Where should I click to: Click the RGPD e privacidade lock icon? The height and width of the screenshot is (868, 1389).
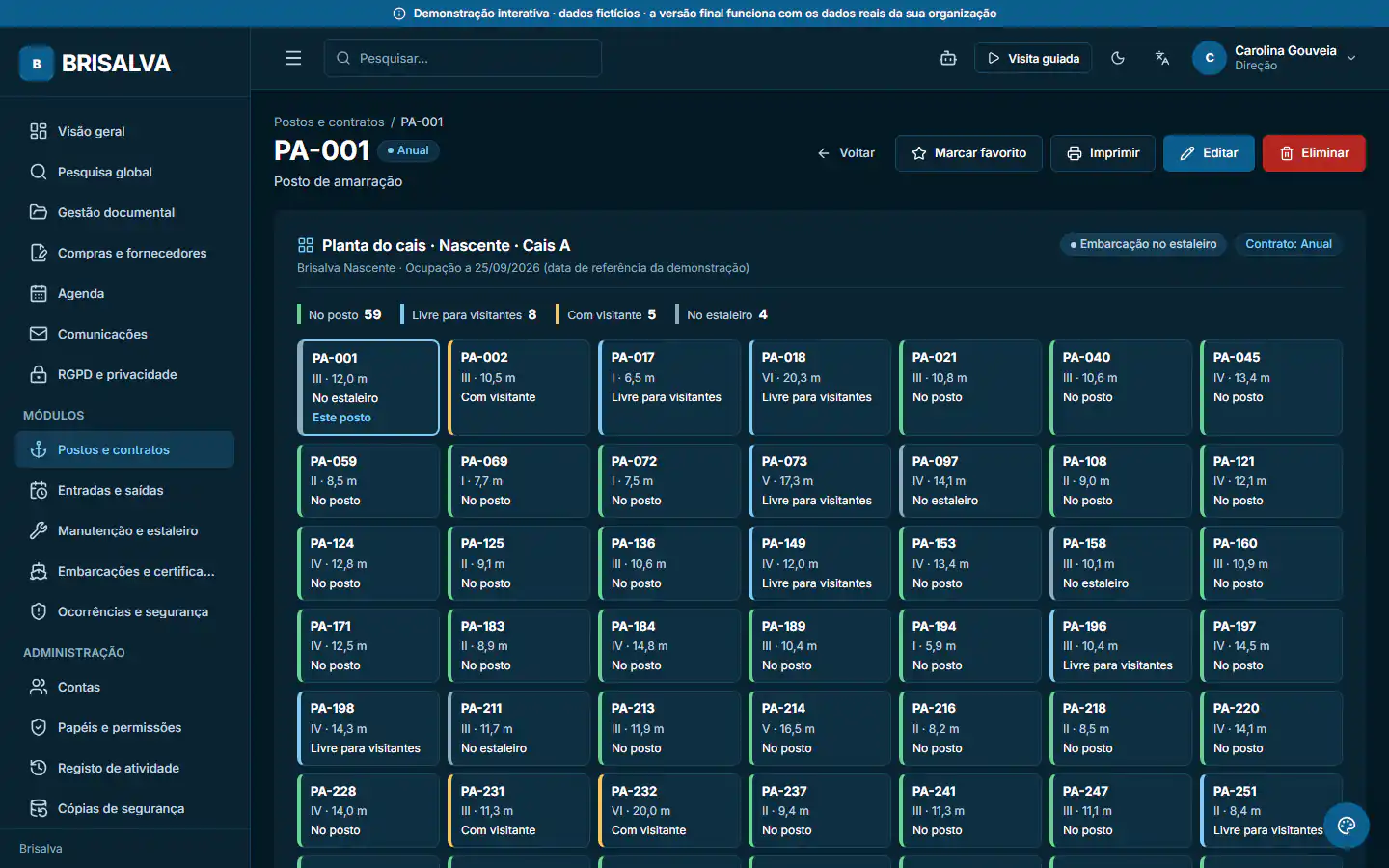[x=39, y=374]
